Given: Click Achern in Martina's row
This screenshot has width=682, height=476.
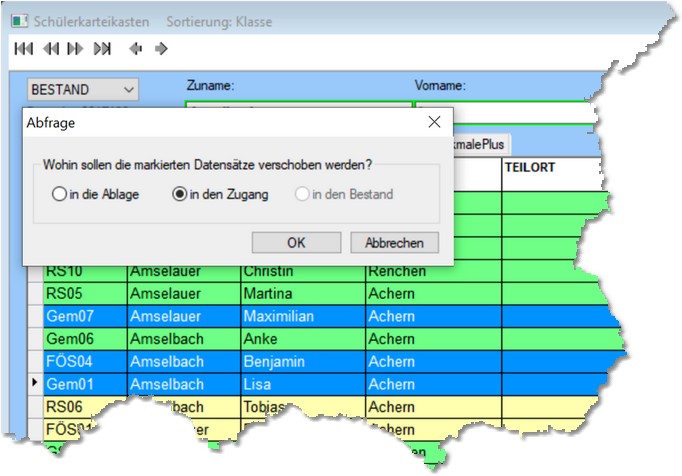Looking at the screenshot, I should [x=434, y=294].
